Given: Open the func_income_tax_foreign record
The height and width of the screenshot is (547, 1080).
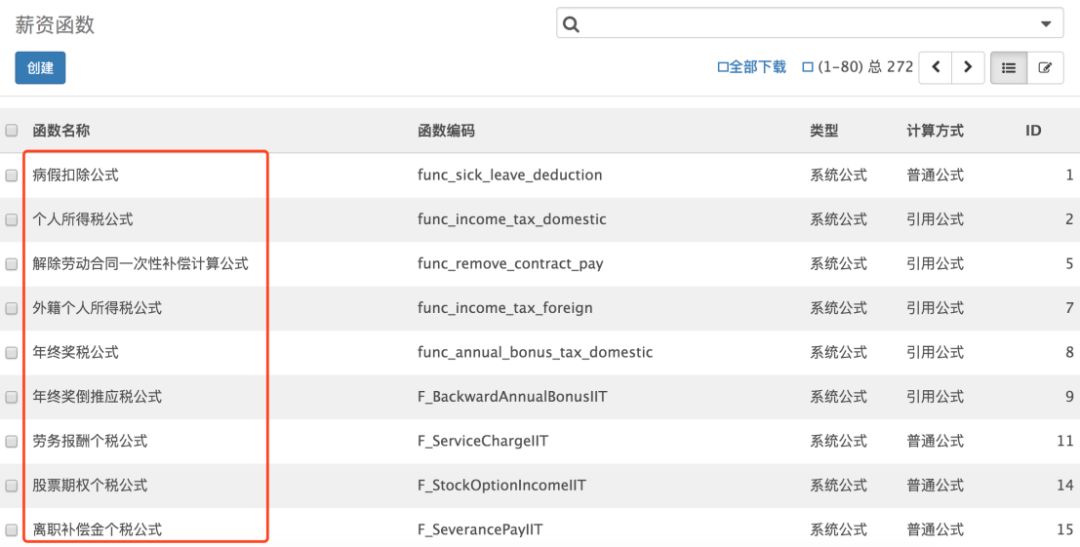Looking at the screenshot, I should (505, 308).
